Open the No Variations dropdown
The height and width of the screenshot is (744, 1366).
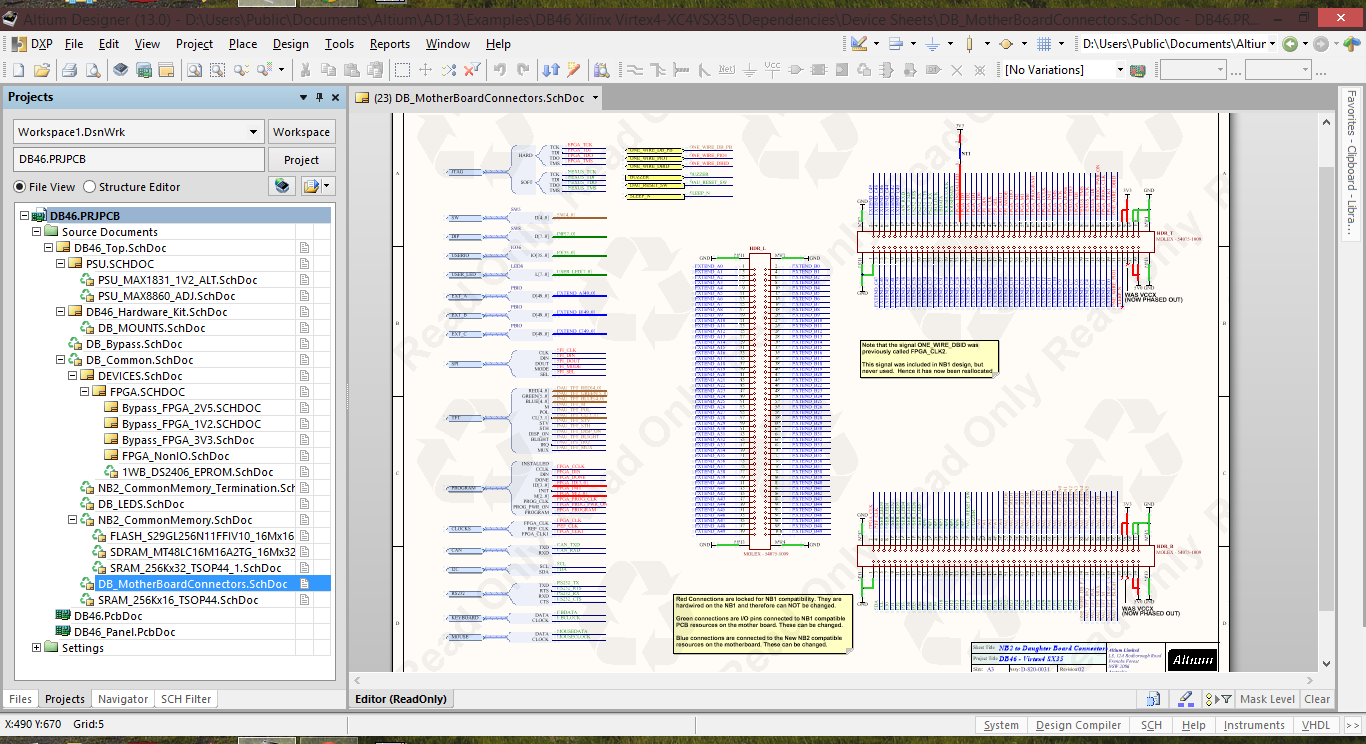point(1120,70)
